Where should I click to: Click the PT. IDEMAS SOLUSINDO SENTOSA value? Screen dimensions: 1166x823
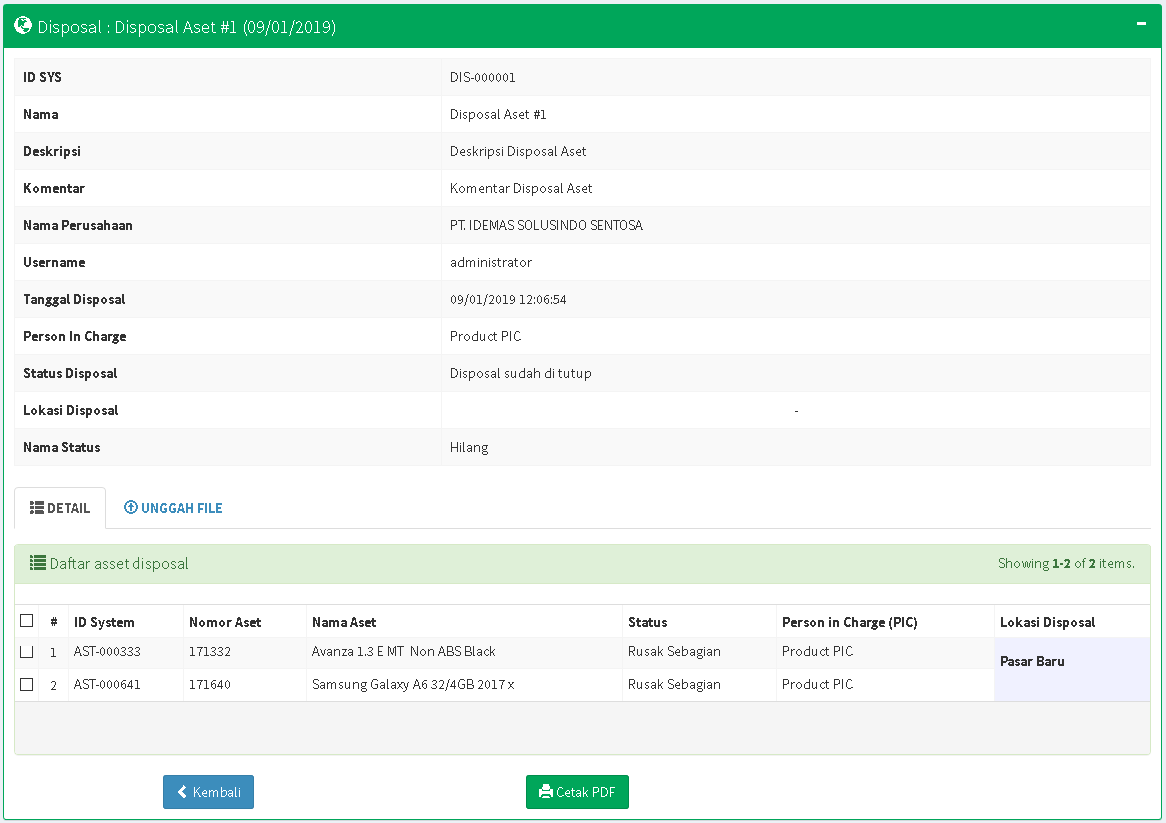tap(546, 225)
